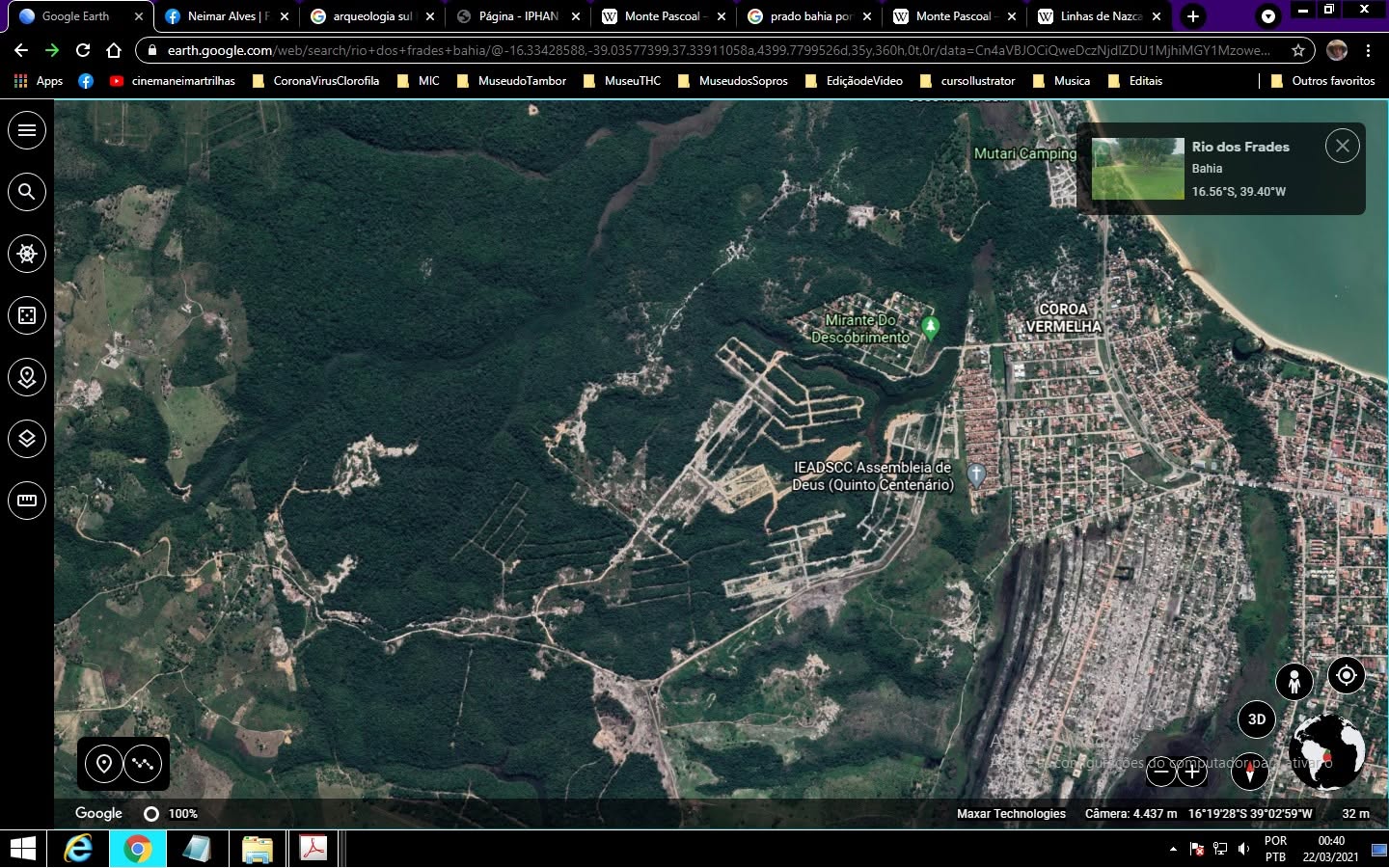The image size is (1389, 868).
Task: Switch to the Página - IPHAN tab
Action: (x=517, y=16)
